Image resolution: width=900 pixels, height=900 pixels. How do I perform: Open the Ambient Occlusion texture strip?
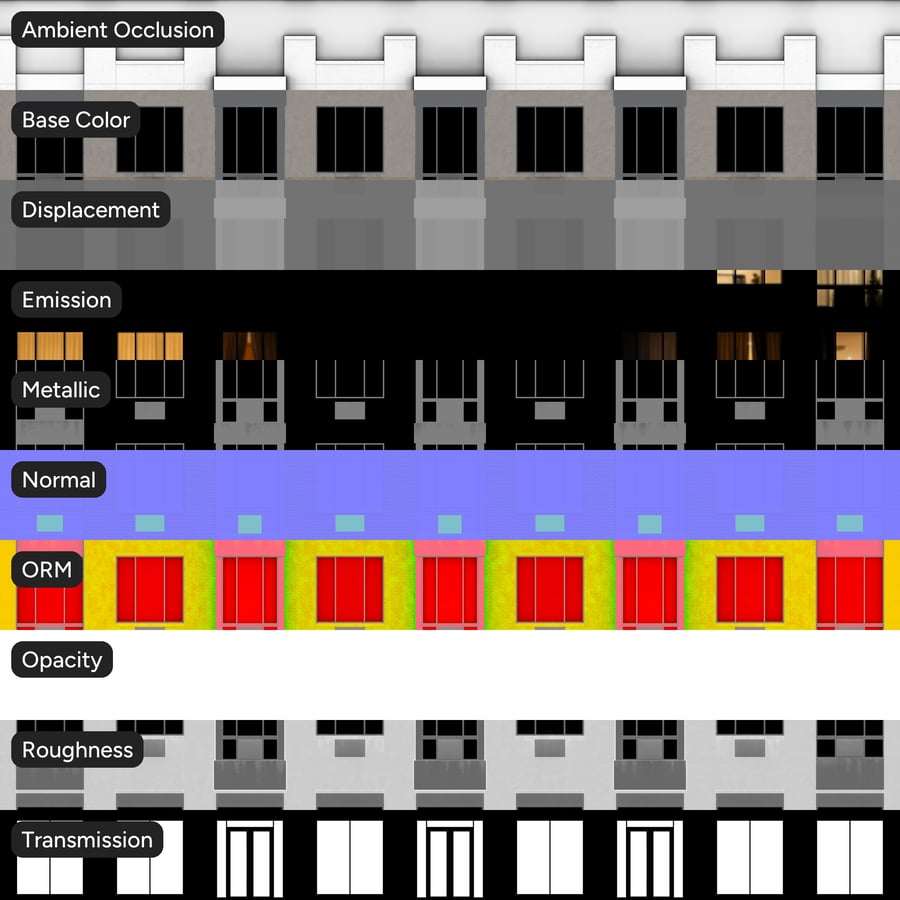(x=450, y=45)
